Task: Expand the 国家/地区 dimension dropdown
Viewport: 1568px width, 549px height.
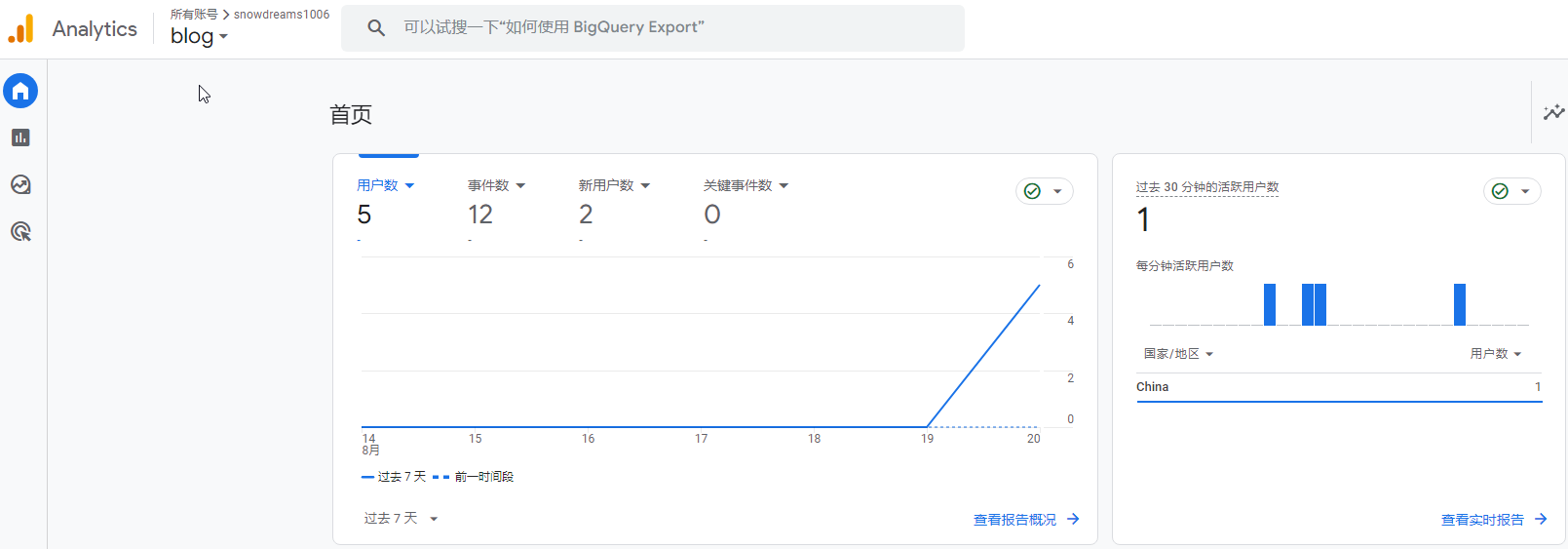Action: (1178, 354)
